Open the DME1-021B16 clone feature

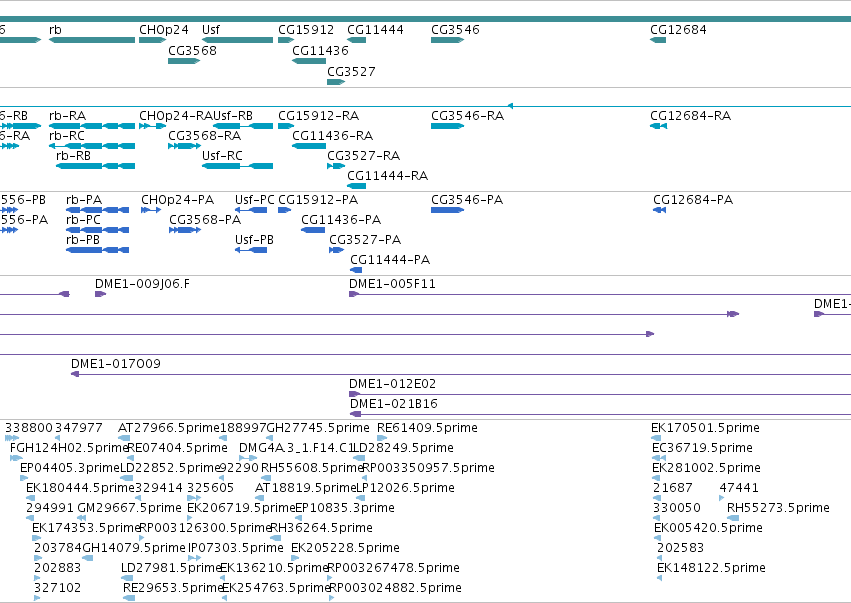(x=600, y=414)
